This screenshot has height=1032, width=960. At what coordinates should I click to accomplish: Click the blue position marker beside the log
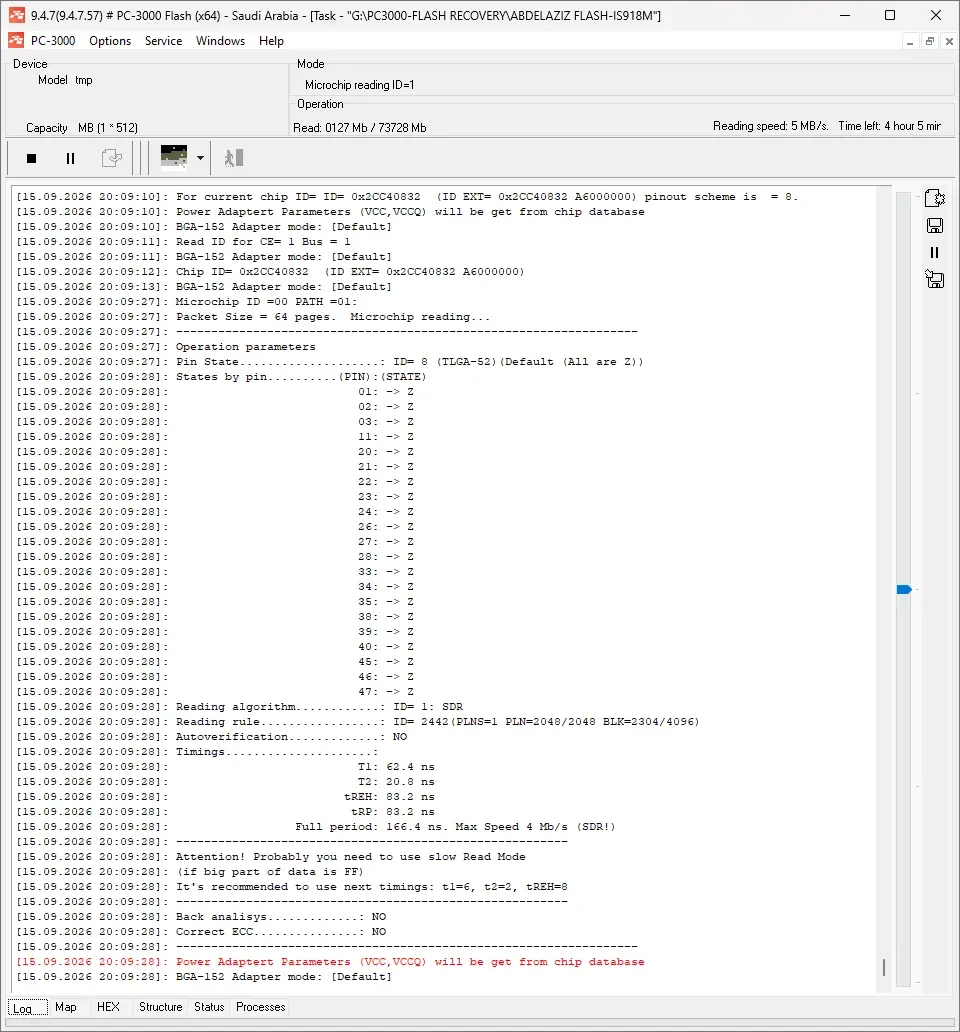click(x=904, y=589)
